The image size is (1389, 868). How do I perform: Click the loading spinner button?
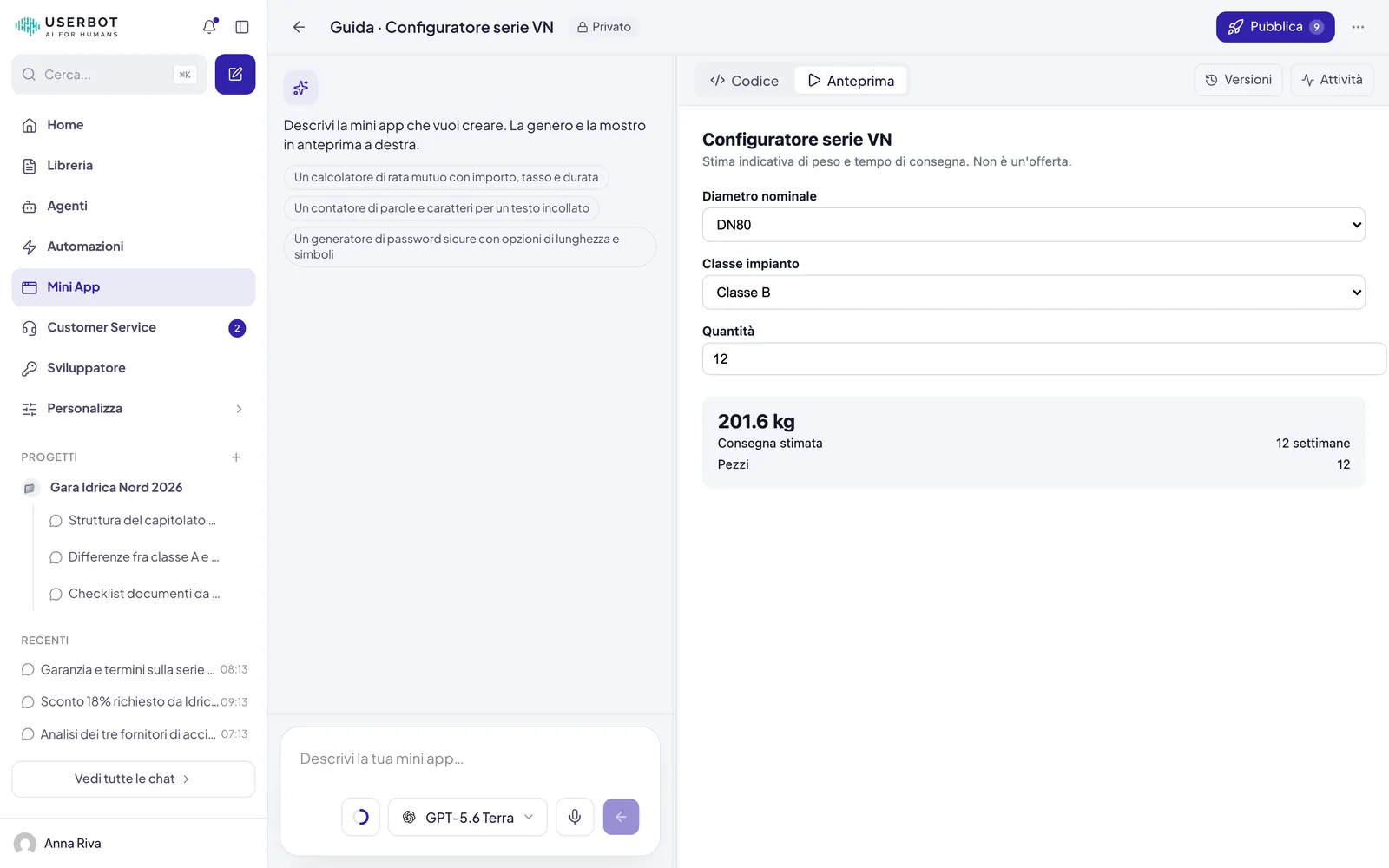361,817
